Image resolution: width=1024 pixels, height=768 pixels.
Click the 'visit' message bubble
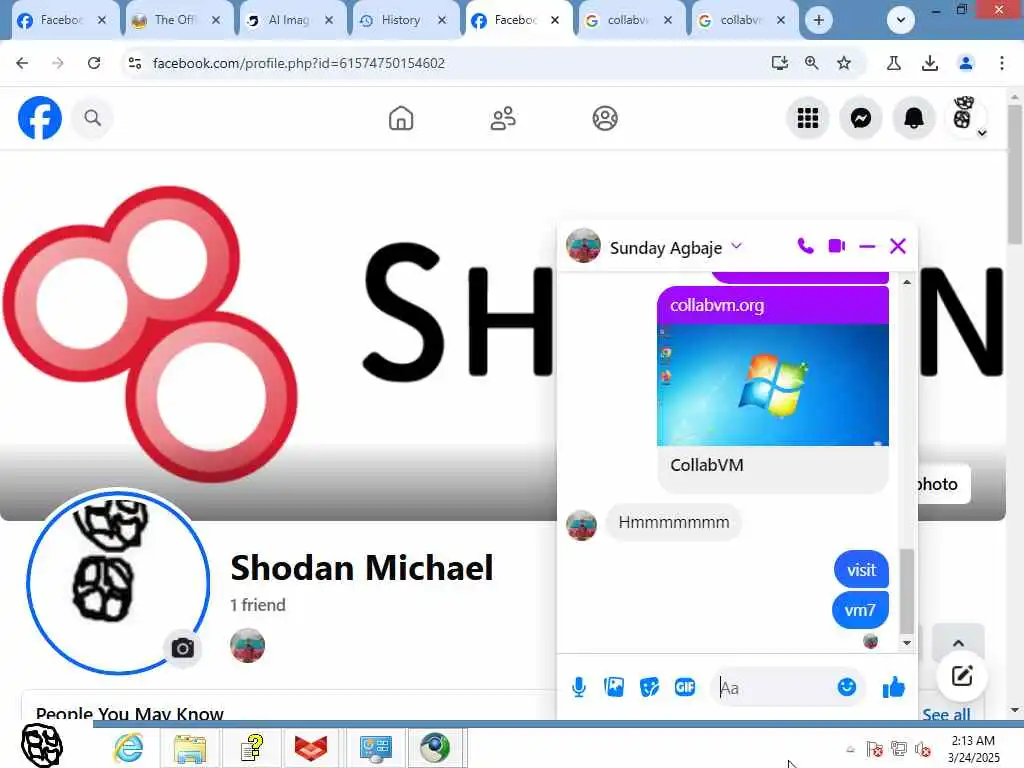click(861, 570)
